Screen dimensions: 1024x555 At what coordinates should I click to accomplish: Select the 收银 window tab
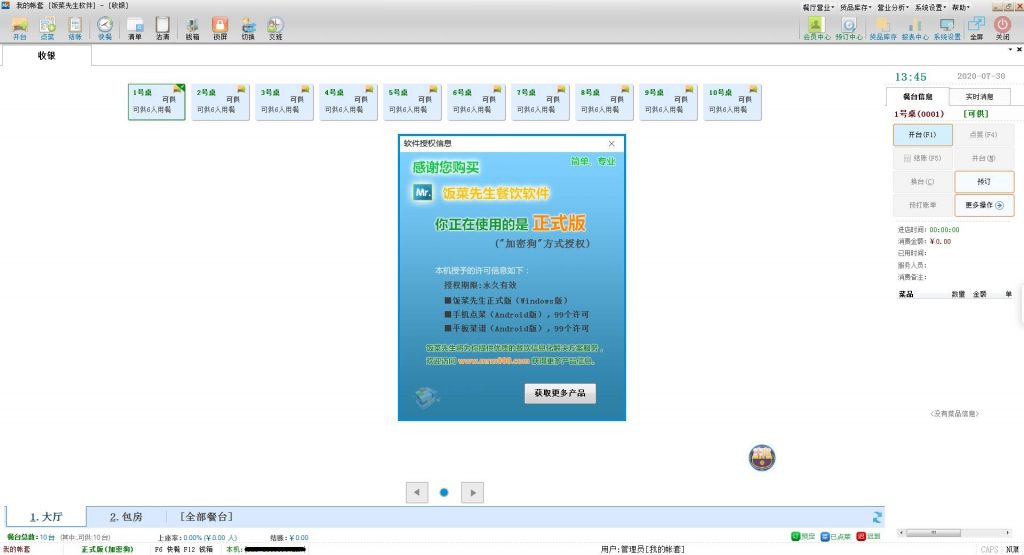pos(46,56)
